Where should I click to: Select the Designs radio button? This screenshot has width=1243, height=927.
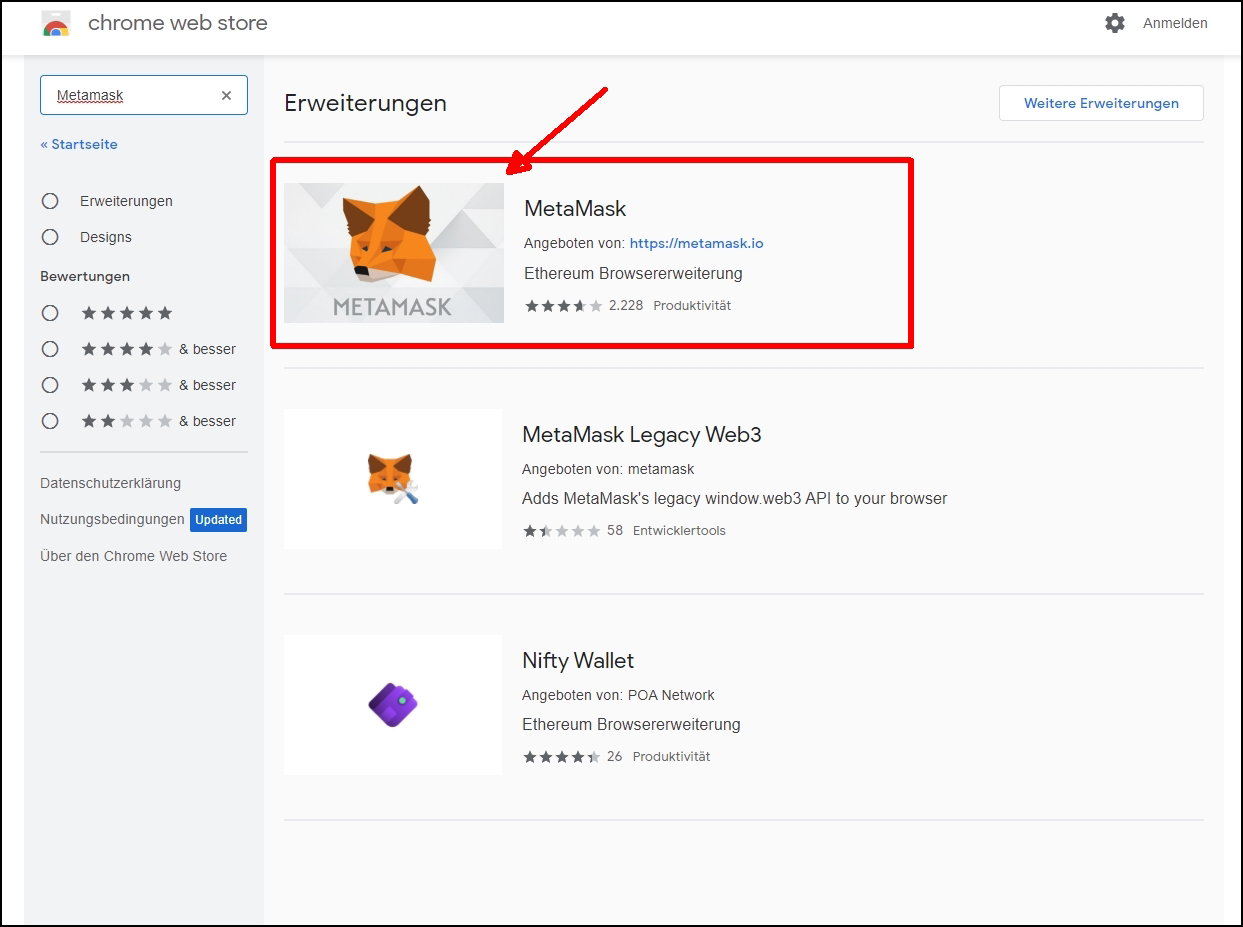50,237
